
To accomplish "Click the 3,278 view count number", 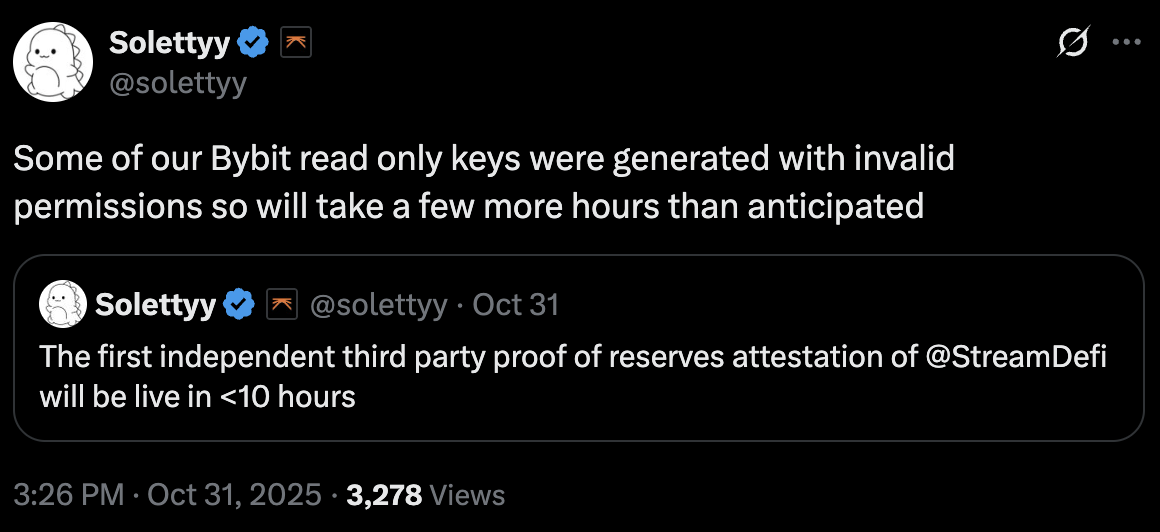I will (383, 494).
